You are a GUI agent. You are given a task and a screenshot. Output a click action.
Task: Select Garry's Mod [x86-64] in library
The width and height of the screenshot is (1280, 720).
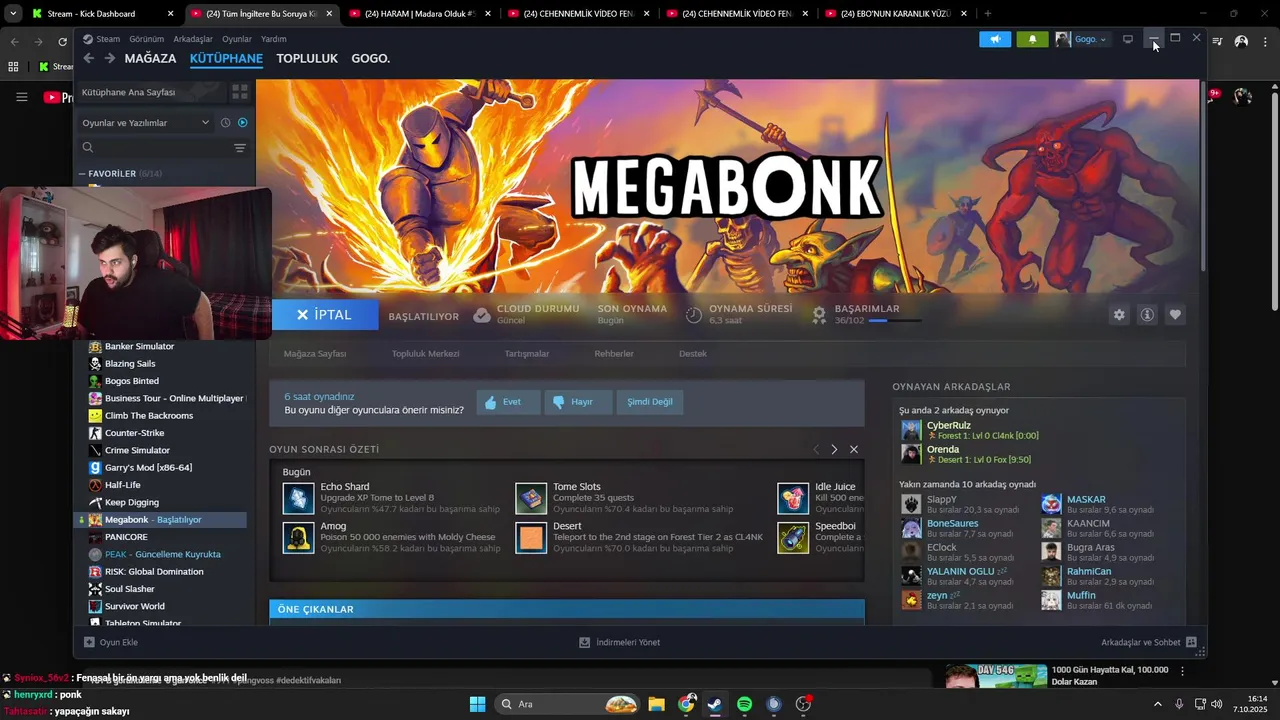[x=148, y=468]
